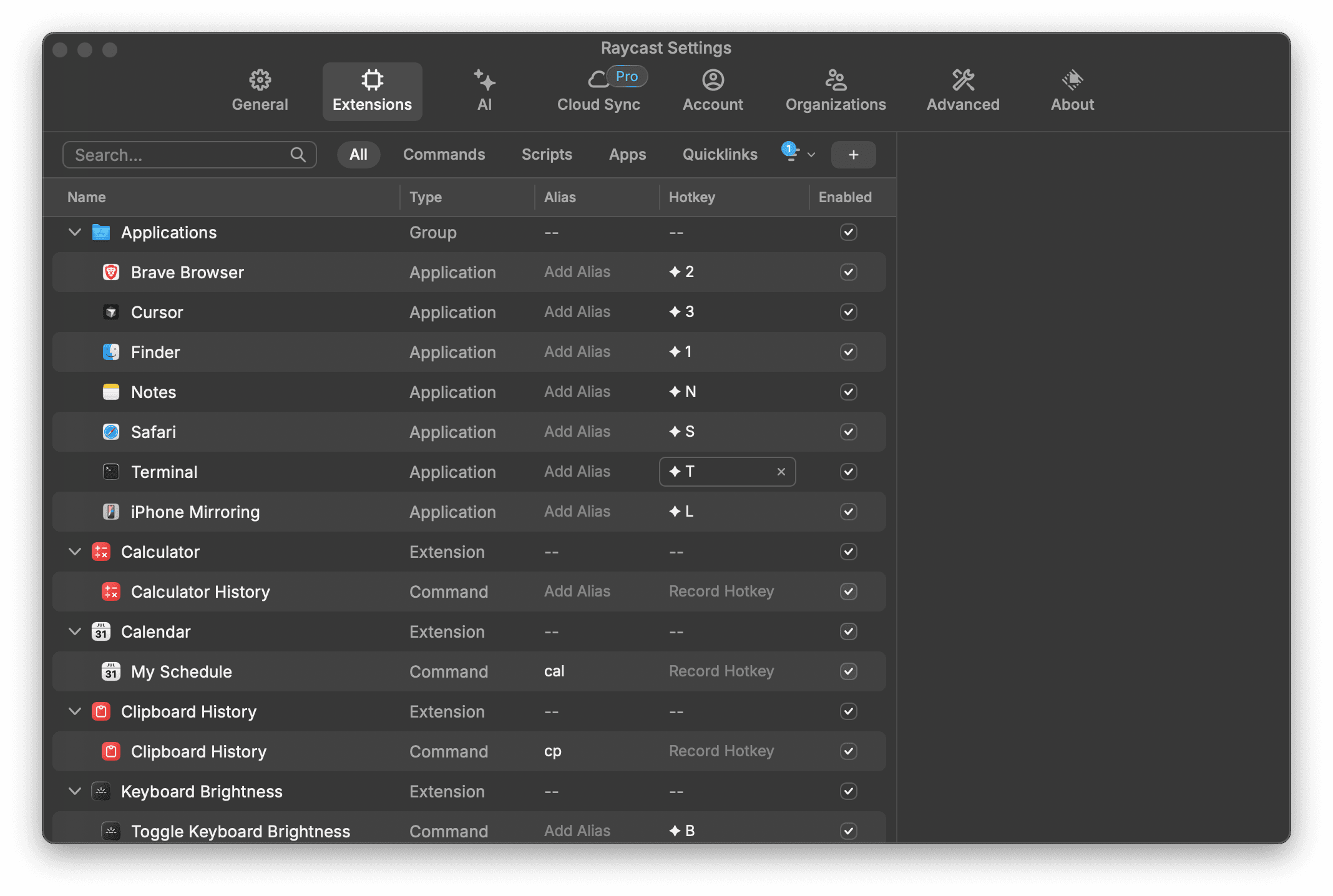The height and width of the screenshot is (896, 1333).
Task: Click the plus button to add an extension
Action: (x=854, y=155)
